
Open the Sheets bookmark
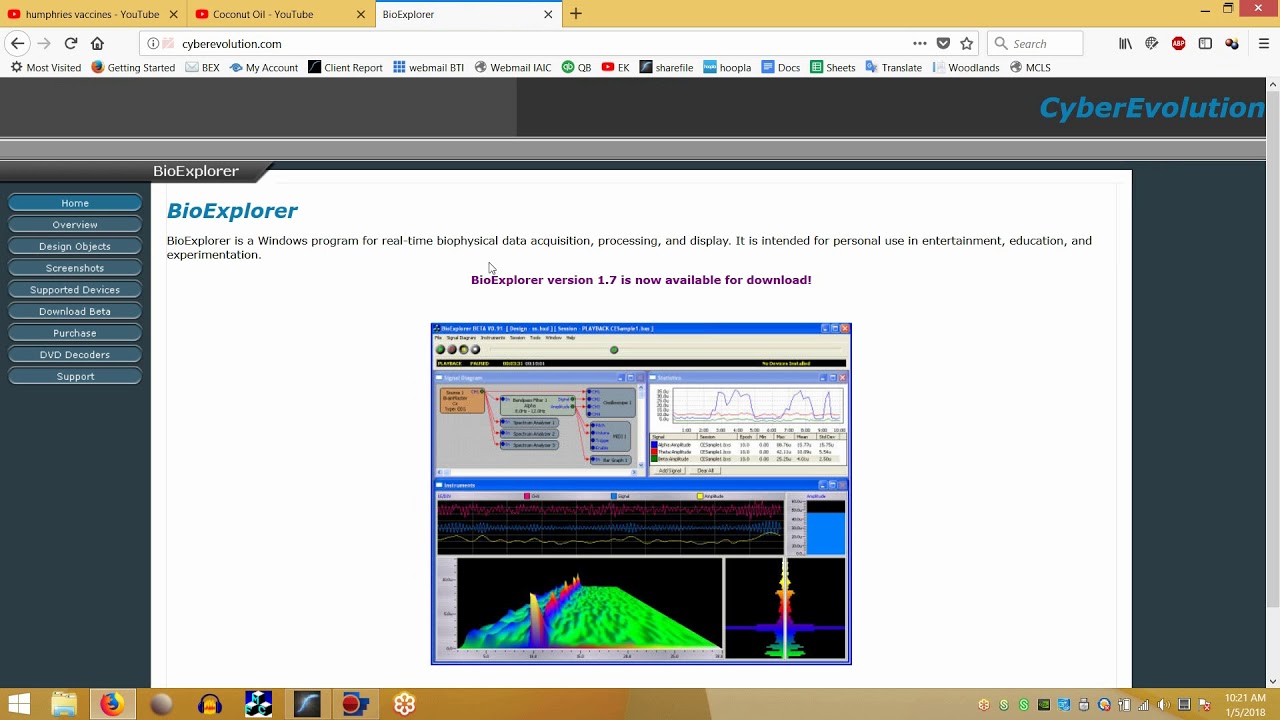pos(833,68)
